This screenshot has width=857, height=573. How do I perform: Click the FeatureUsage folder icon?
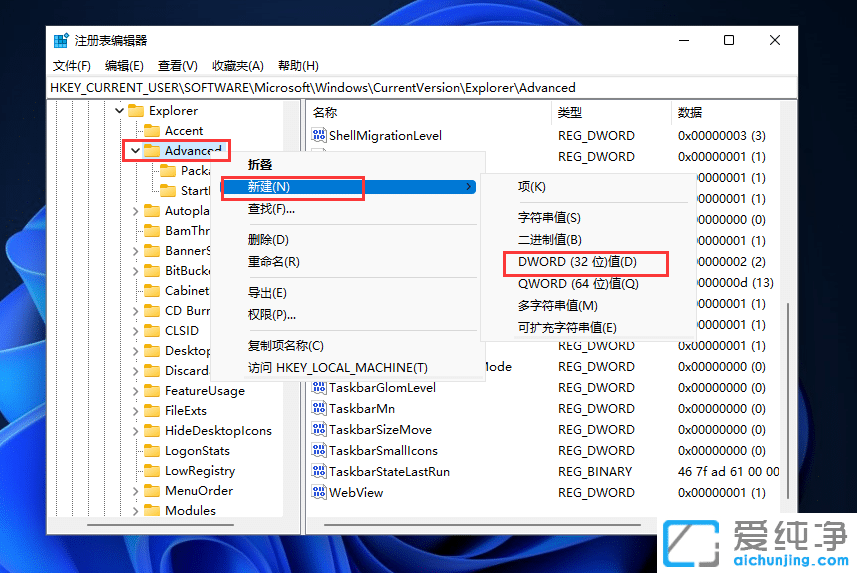152,391
